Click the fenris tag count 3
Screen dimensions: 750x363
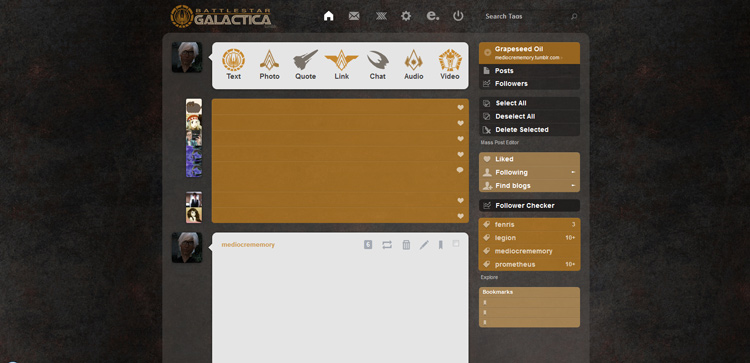573,224
